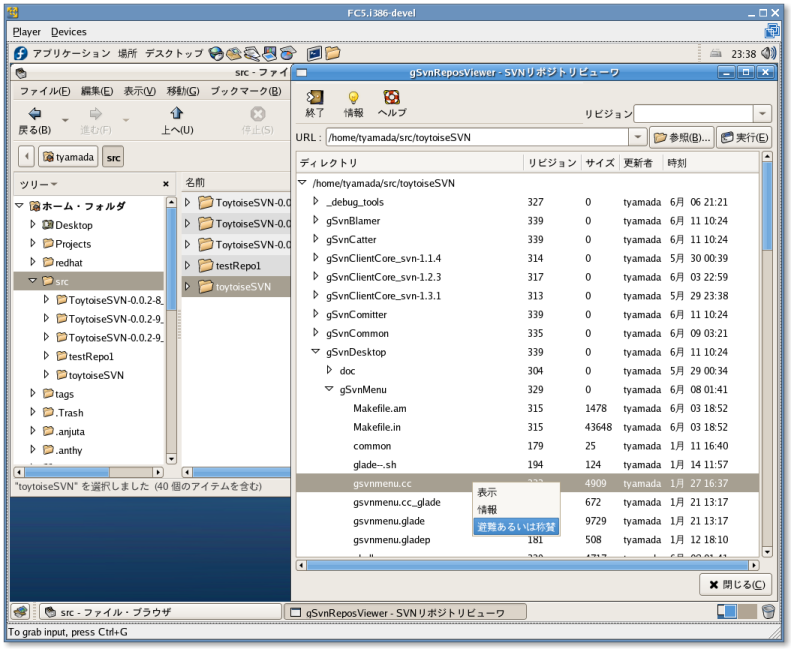
Task: Click the 上へ(U) up arrow icon
Action: pos(177,113)
